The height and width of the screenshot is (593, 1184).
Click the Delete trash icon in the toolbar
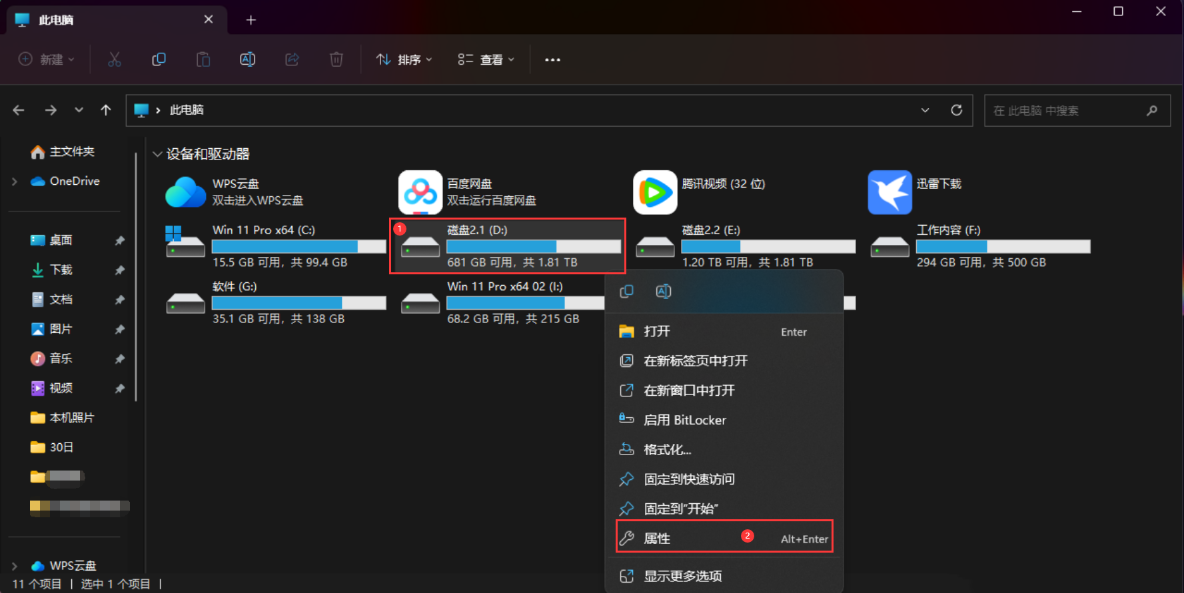[x=336, y=59]
